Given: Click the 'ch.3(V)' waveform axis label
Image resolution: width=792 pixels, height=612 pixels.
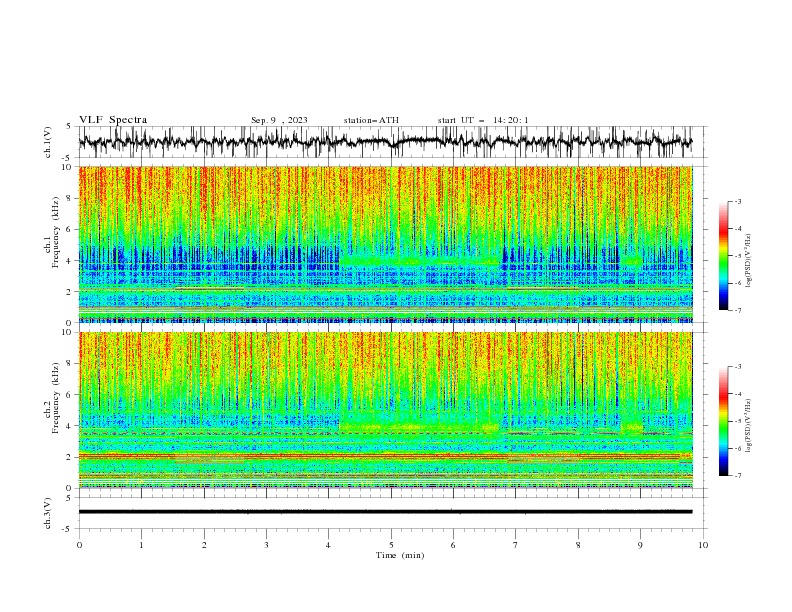Looking at the screenshot, I should (48, 513).
